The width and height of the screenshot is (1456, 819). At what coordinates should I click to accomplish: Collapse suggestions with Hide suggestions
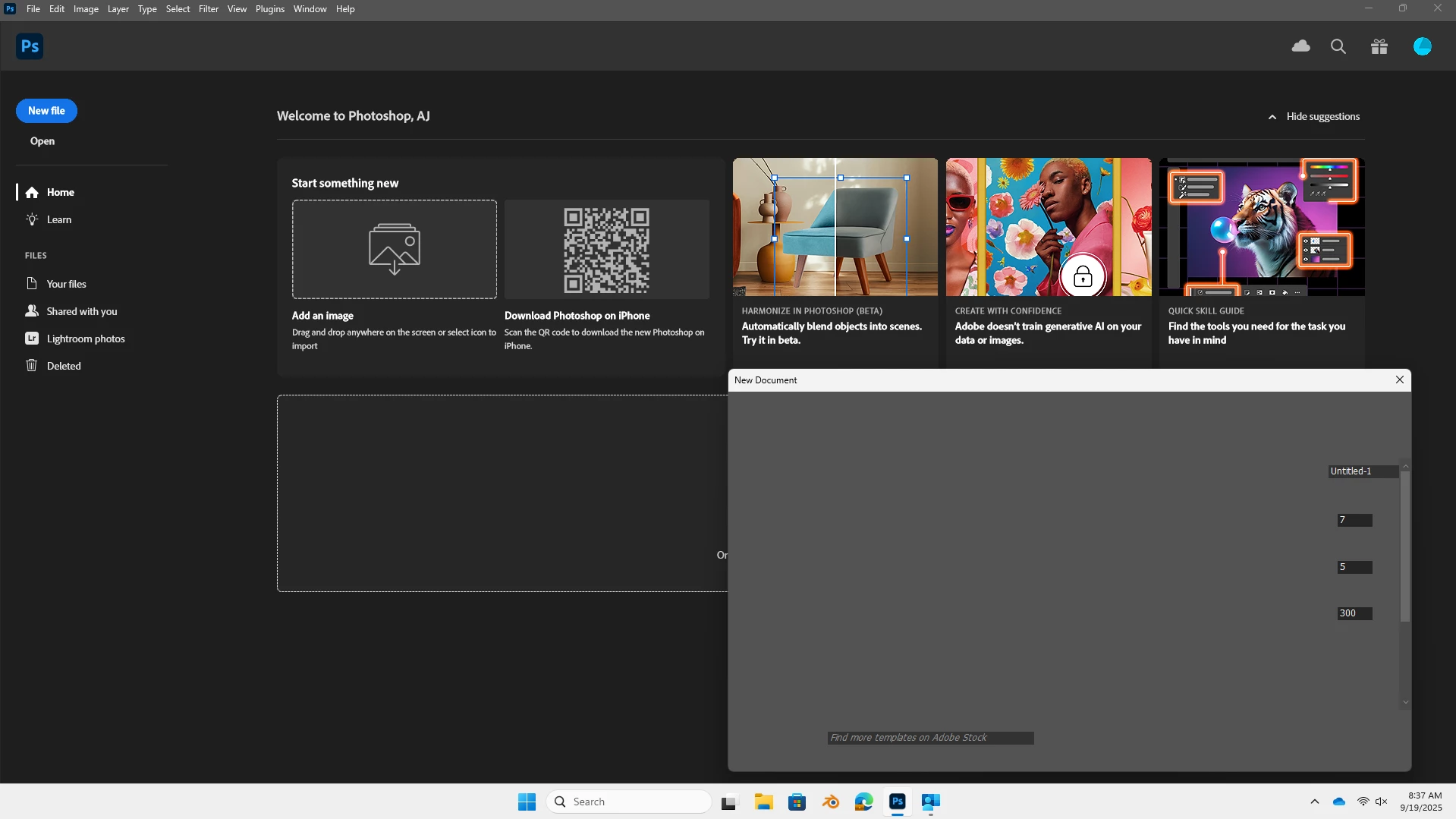pyautogui.click(x=1314, y=116)
